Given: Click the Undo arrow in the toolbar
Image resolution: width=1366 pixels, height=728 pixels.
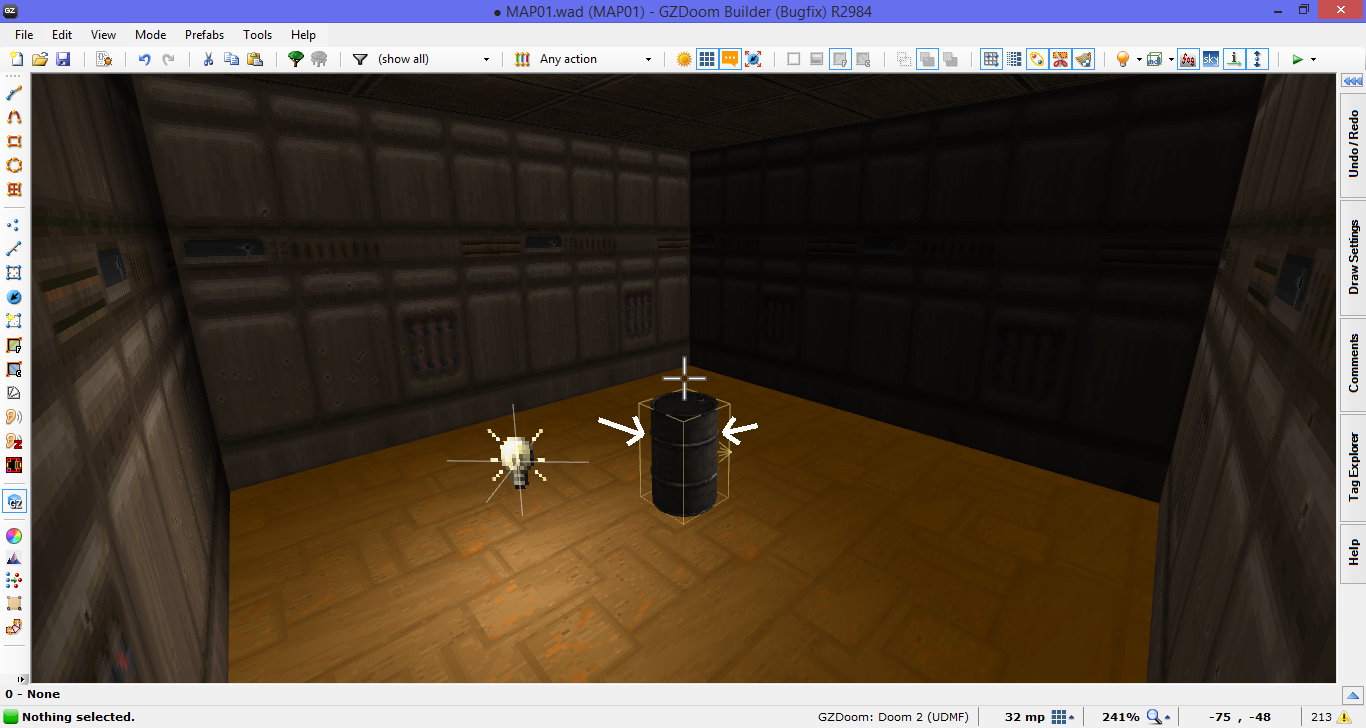Looking at the screenshot, I should pyautogui.click(x=144, y=59).
